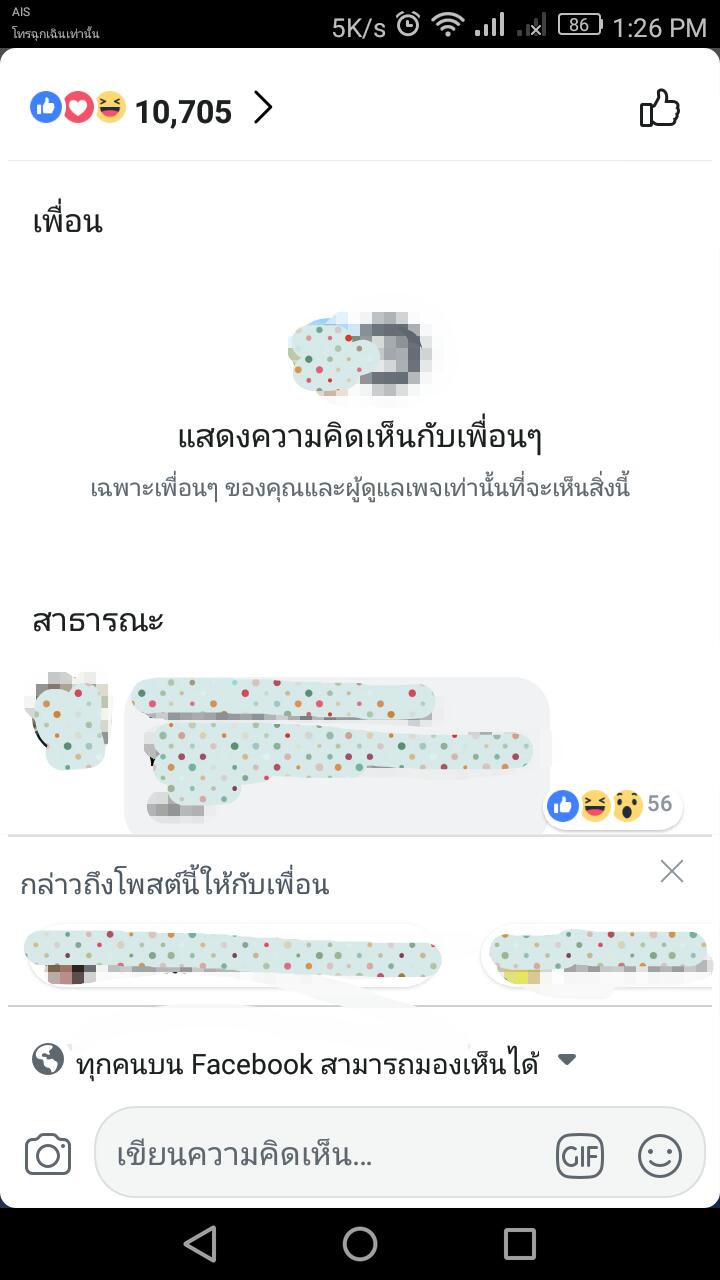
Task: Tap the แสดงความคิดเห็นกับเพื่อนๆ heading
Action: click(x=360, y=437)
